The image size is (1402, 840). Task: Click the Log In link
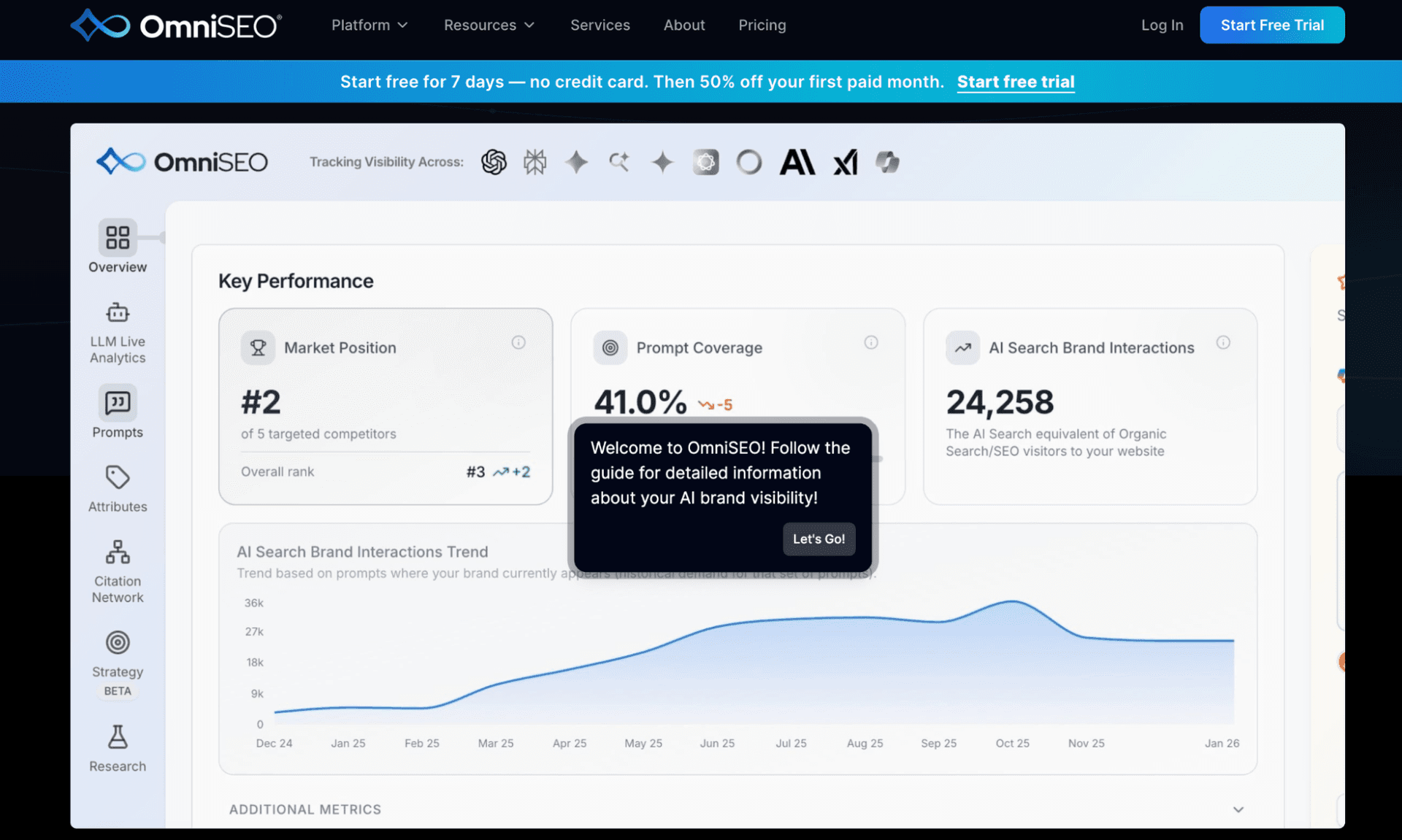pos(1162,25)
